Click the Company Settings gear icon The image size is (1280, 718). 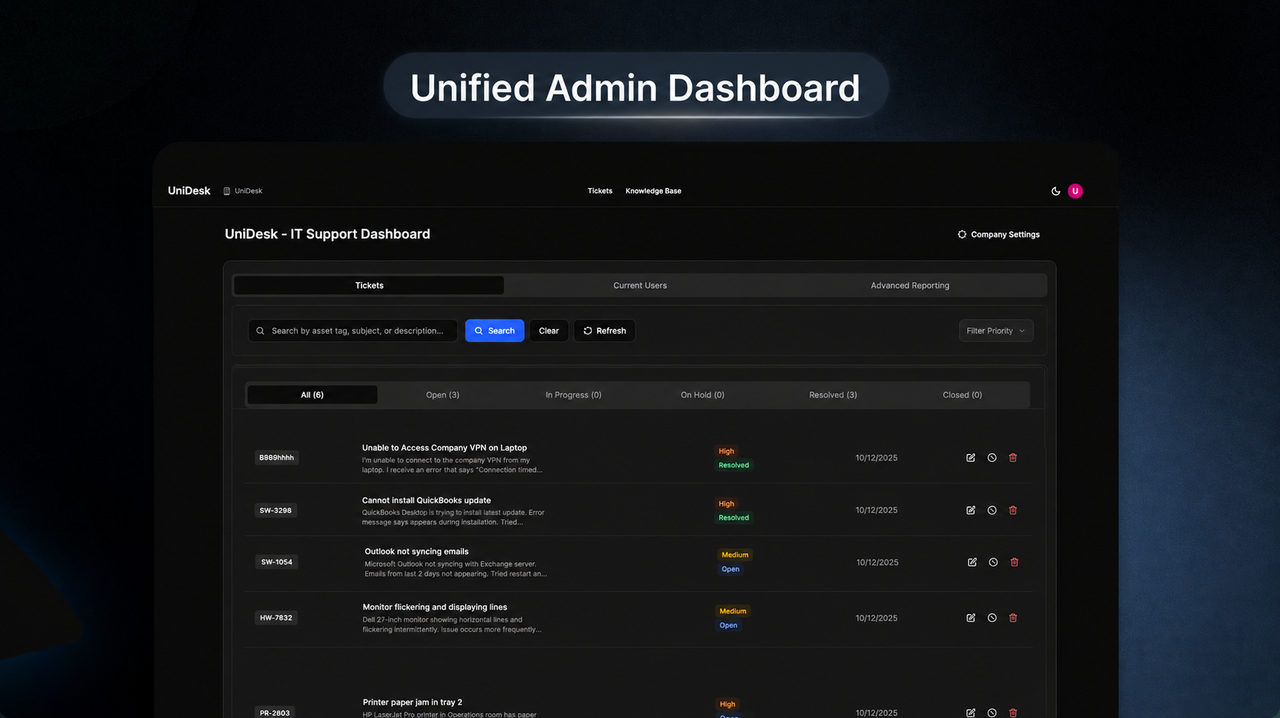point(962,235)
